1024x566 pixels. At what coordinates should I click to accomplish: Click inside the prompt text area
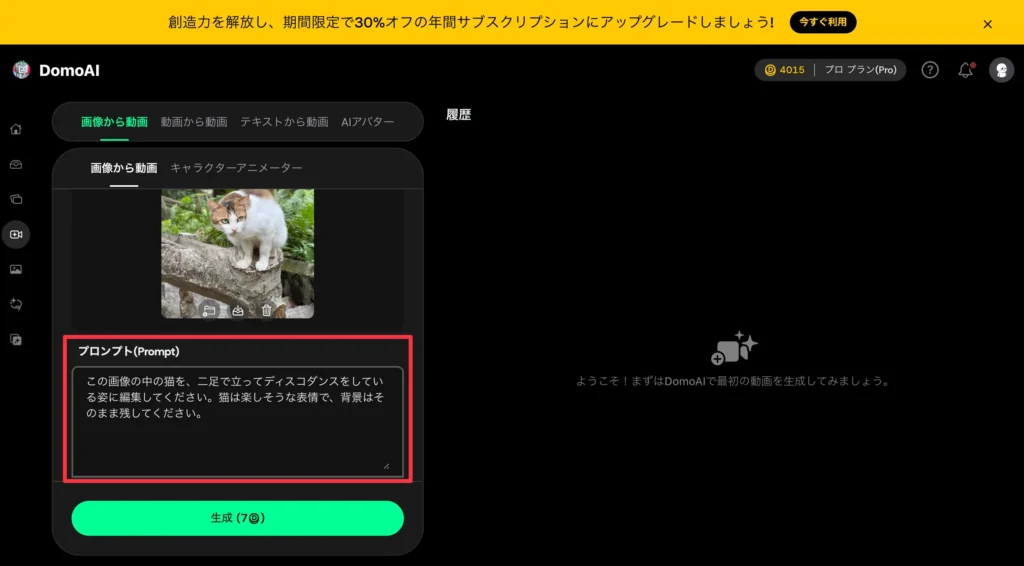click(x=238, y=422)
